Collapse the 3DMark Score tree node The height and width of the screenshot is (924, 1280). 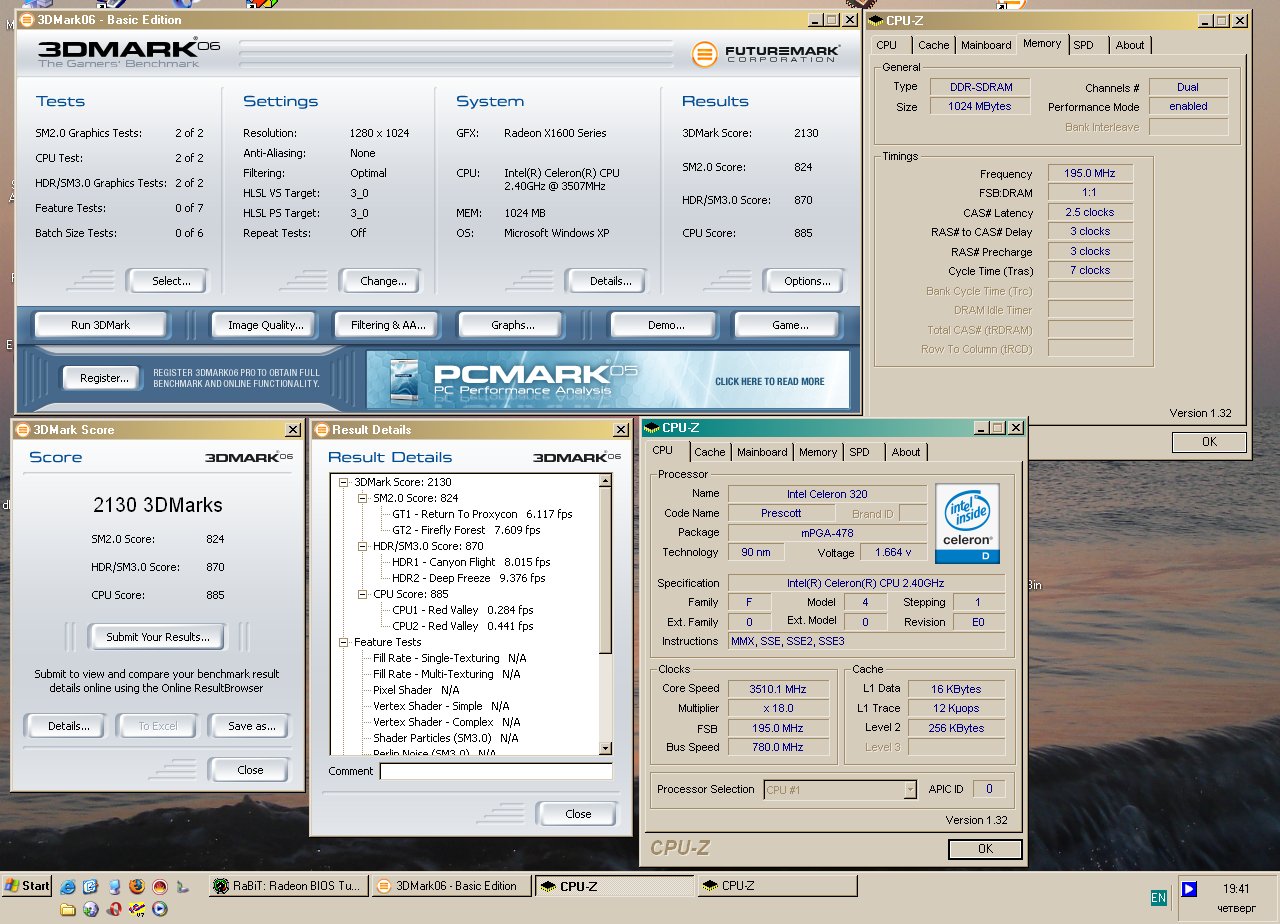click(x=344, y=482)
